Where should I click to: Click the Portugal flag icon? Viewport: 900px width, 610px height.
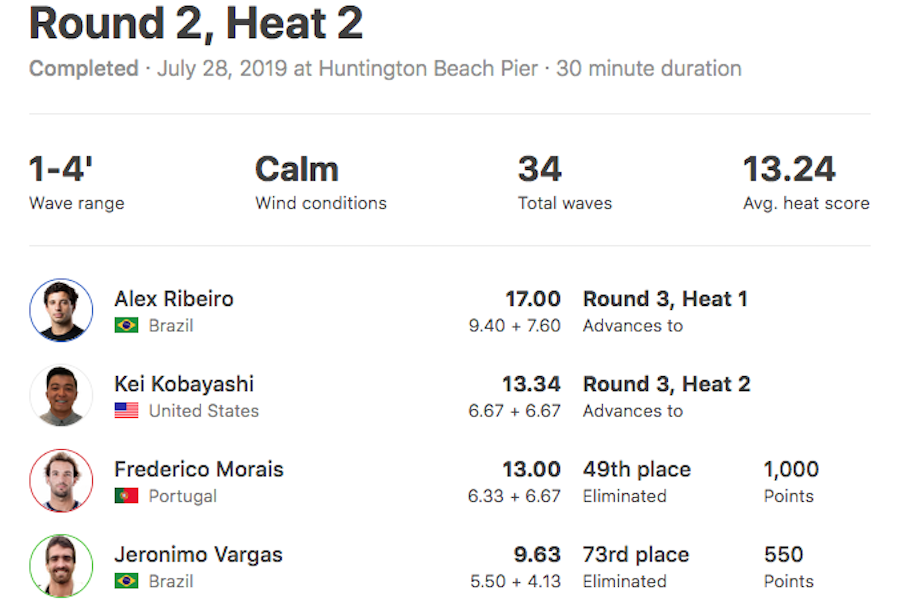(x=126, y=495)
